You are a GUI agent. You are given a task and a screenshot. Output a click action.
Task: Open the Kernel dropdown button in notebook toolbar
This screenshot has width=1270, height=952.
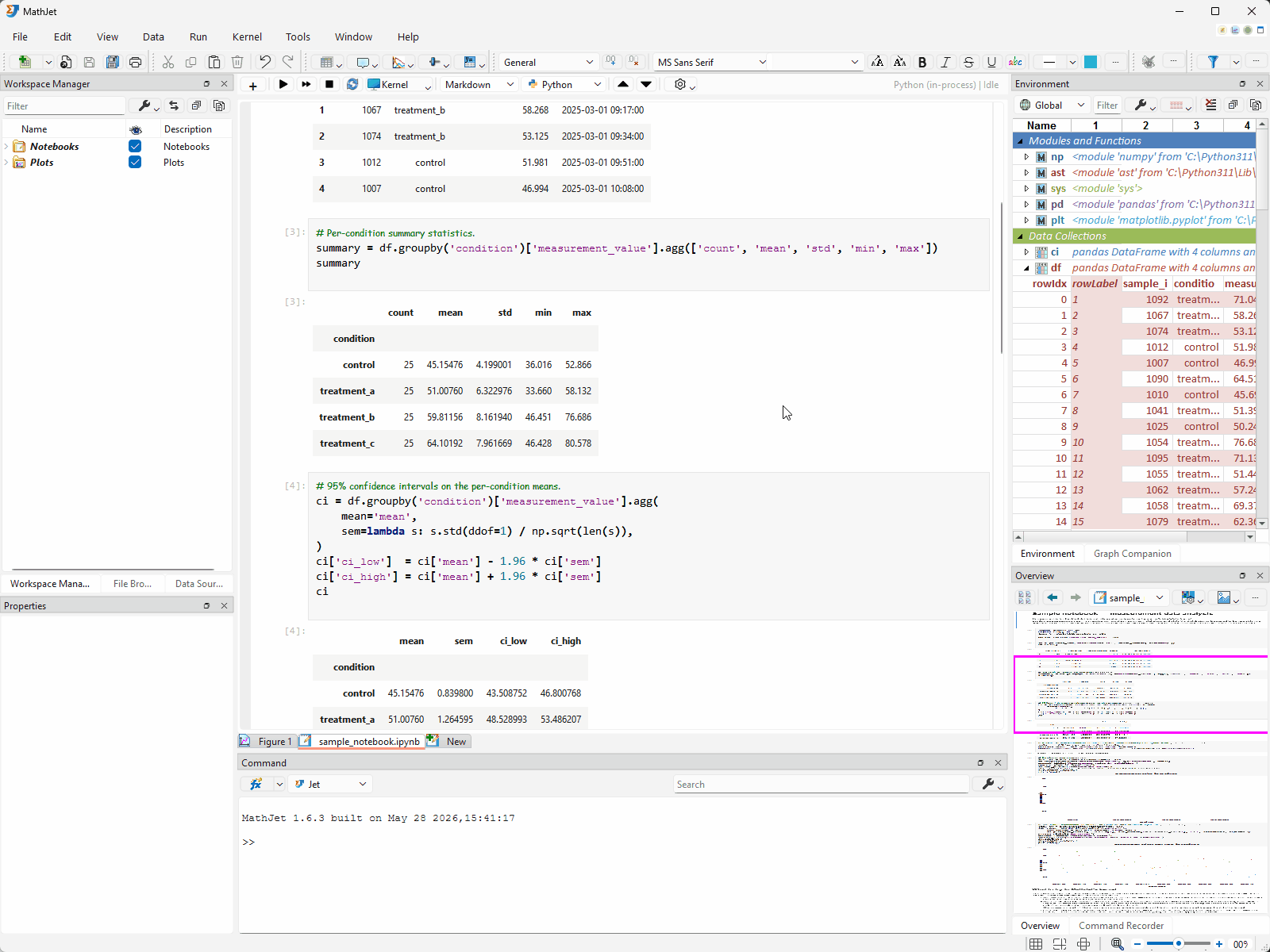(399, 84)
